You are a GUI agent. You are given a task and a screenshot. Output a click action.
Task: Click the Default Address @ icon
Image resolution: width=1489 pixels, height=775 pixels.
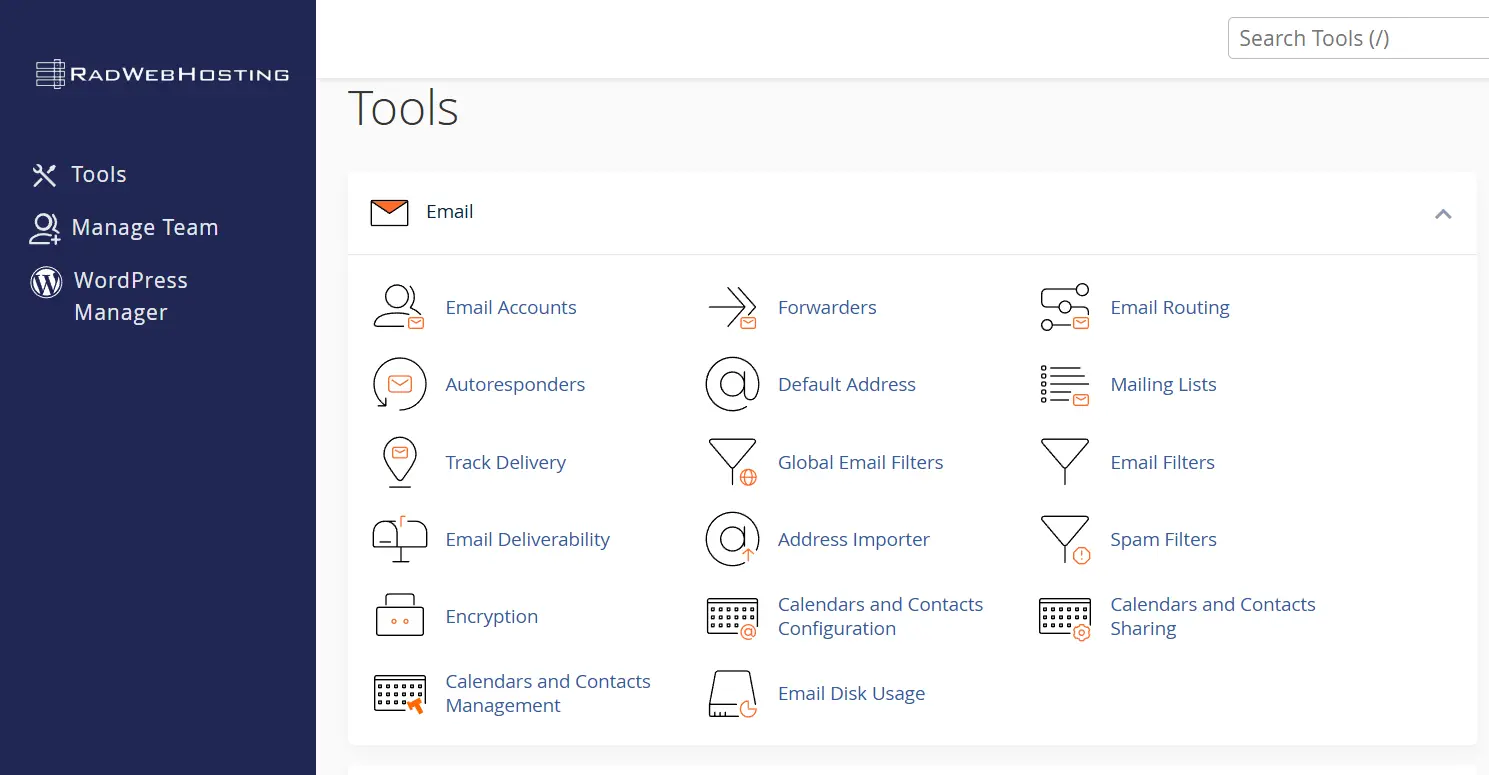pyautogui.click(x=732, y=384)
